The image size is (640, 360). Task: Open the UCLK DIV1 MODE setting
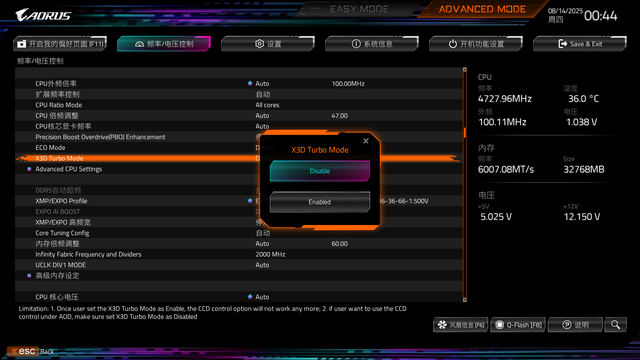click(238, 264)
